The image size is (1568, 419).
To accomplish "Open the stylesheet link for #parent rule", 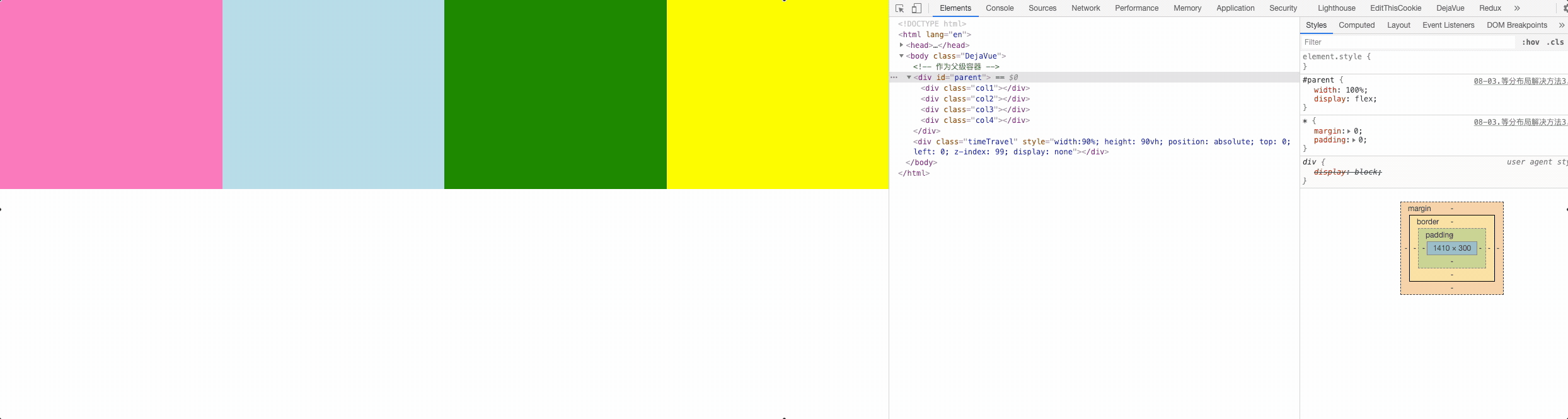I will [1519, 81].
